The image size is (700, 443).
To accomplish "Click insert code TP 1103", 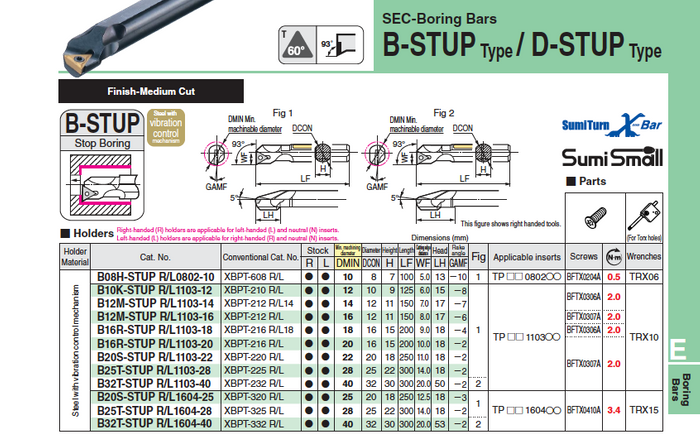I will 526,337.
